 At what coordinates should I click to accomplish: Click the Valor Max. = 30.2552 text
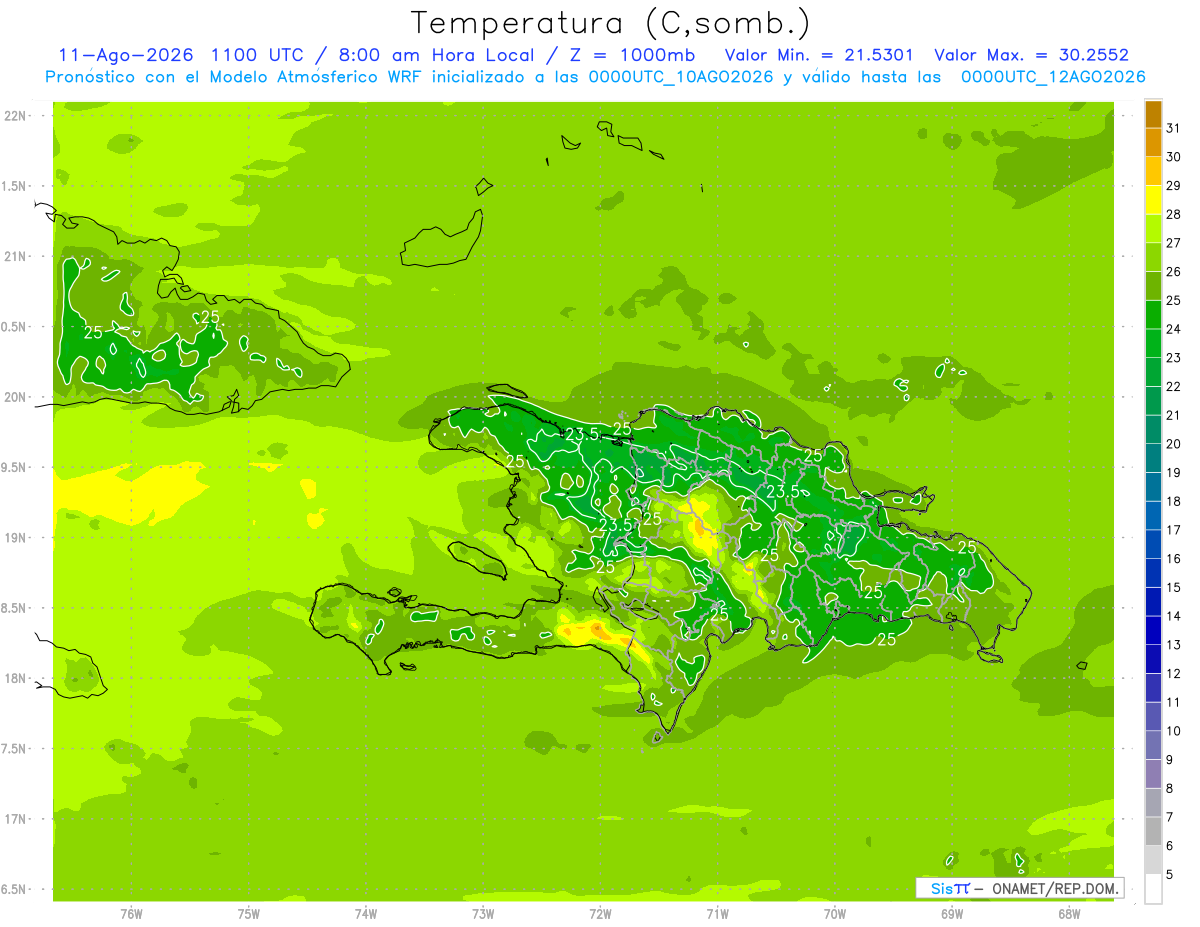1031,55
